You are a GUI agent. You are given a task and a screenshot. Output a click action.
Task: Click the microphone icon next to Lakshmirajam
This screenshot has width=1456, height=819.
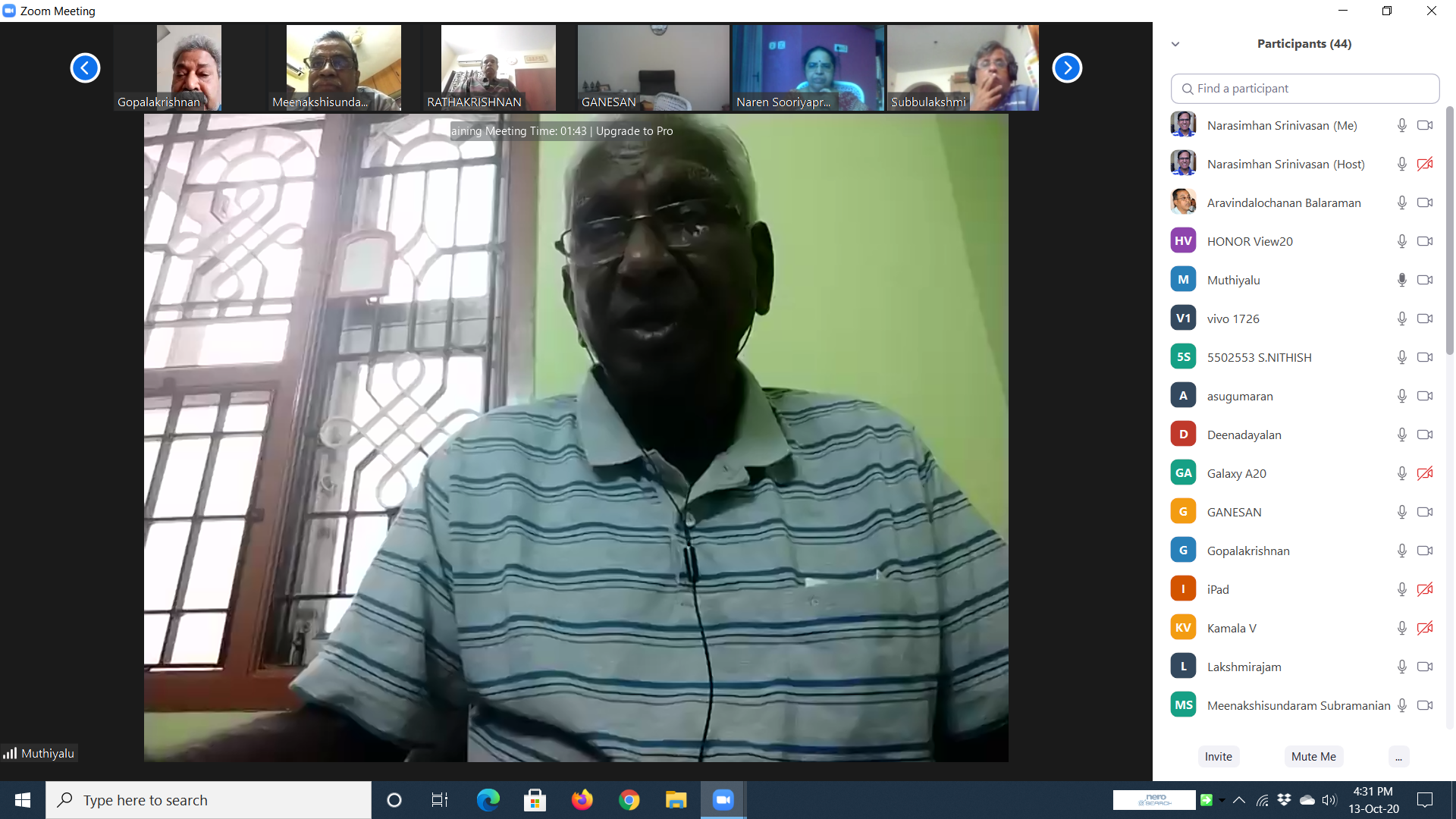(1401, 667)
